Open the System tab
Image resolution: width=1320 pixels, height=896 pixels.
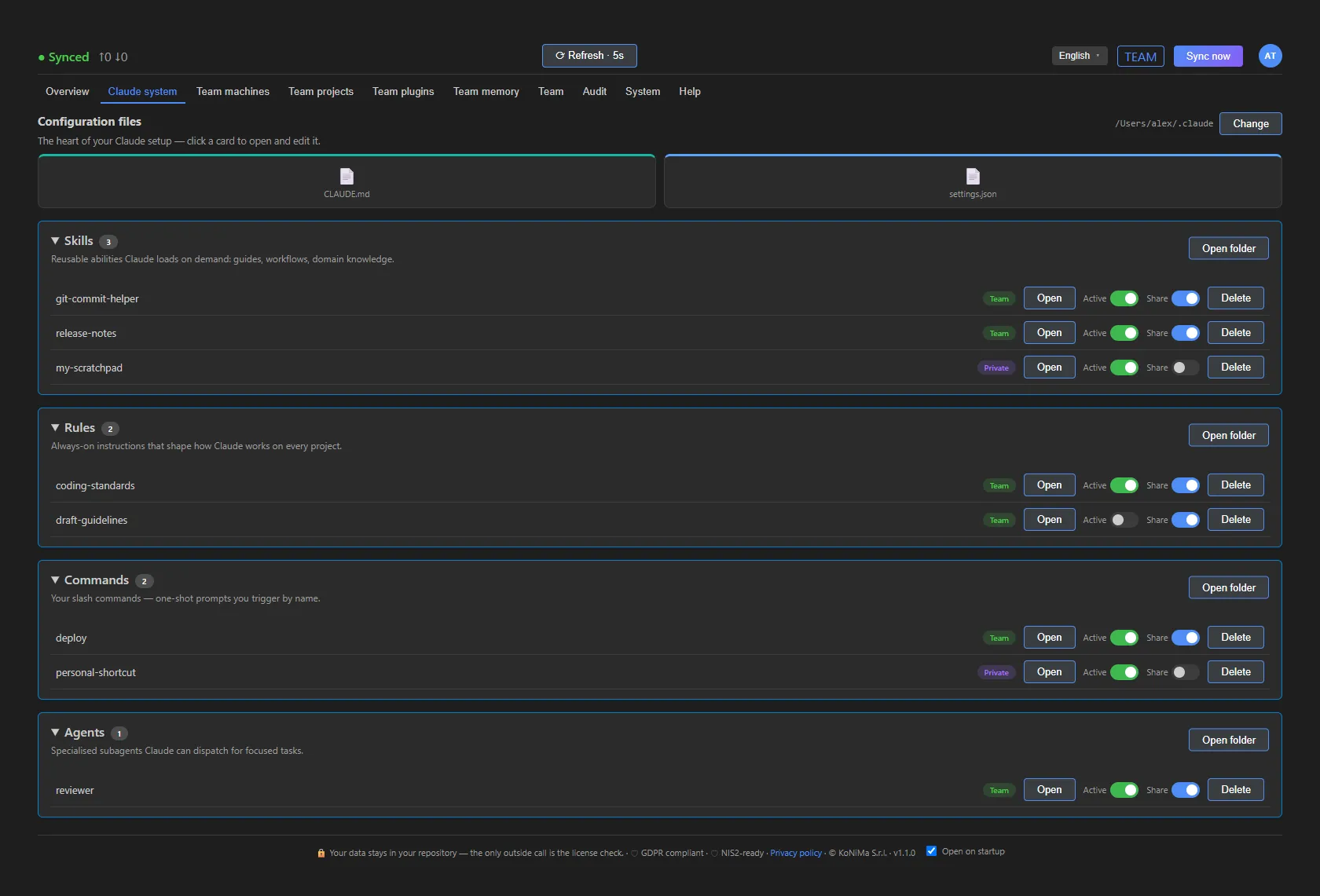(x=643, y=92)
